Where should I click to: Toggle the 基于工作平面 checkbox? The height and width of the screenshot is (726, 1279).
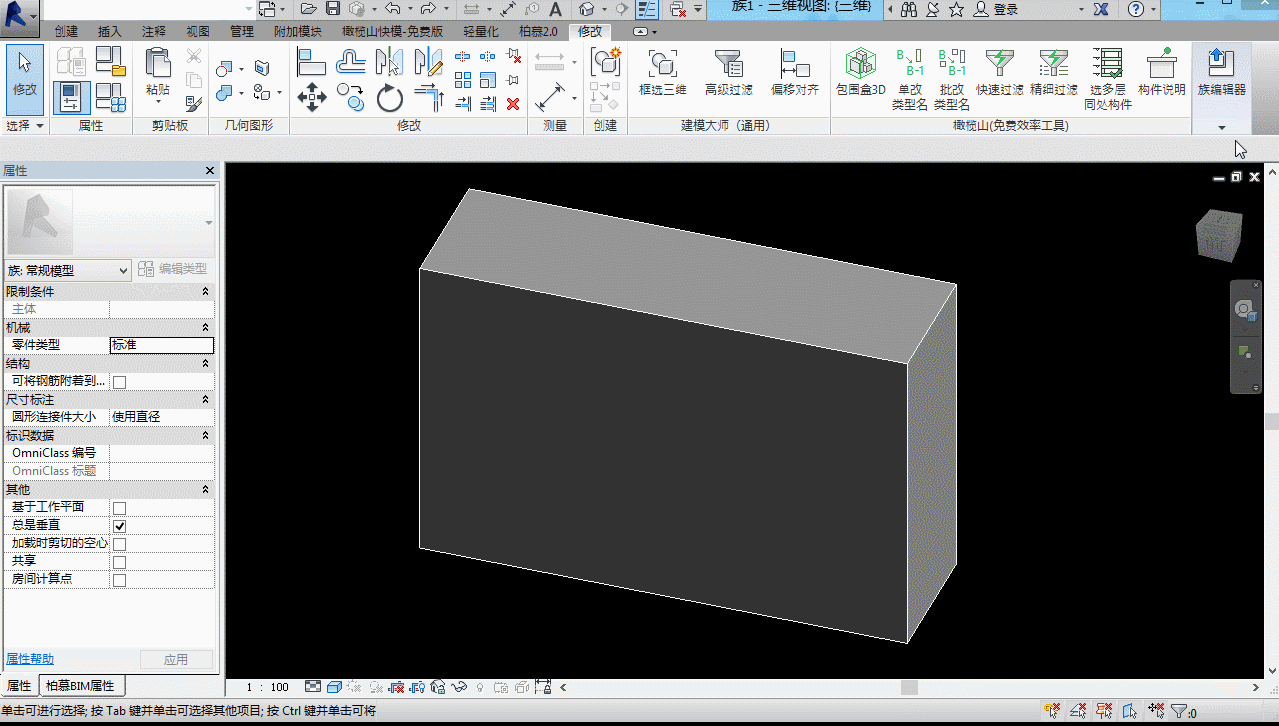[119, 507]
